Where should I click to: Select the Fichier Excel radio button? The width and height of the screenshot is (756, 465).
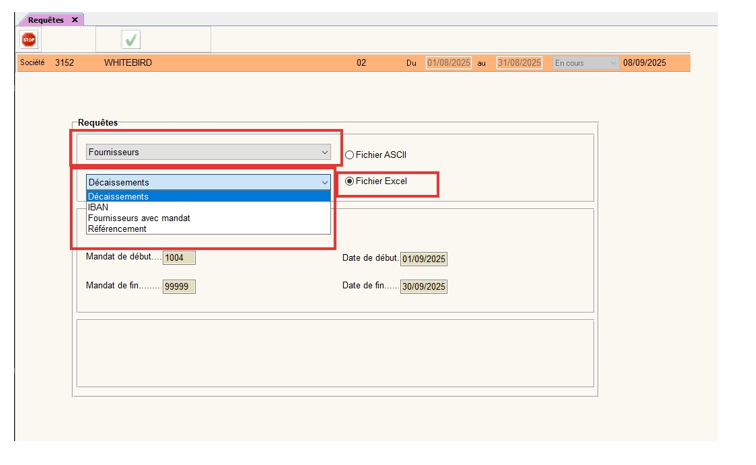(350, 181)
